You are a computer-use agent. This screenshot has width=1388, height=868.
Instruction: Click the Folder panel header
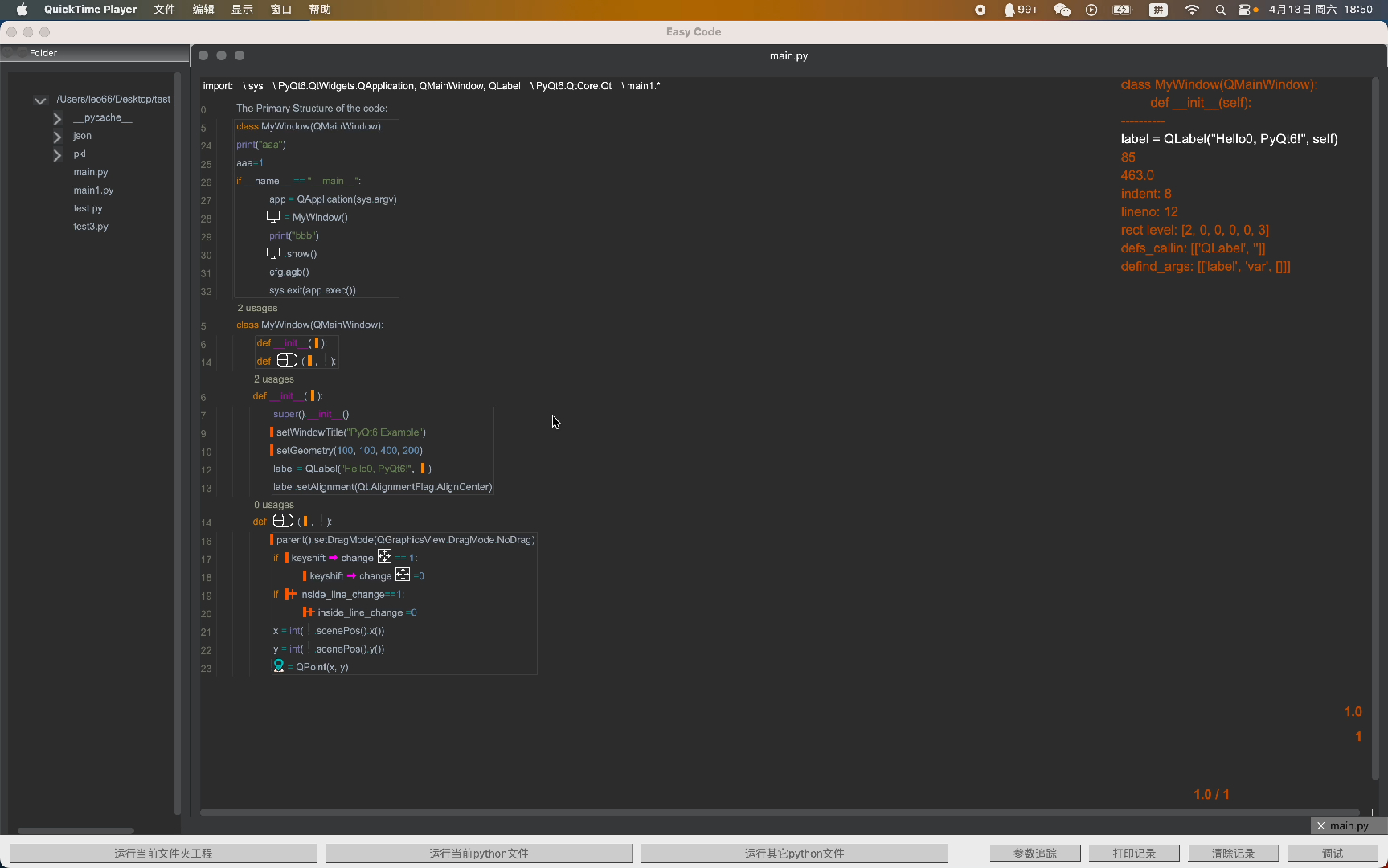click(x=95, y=53)
